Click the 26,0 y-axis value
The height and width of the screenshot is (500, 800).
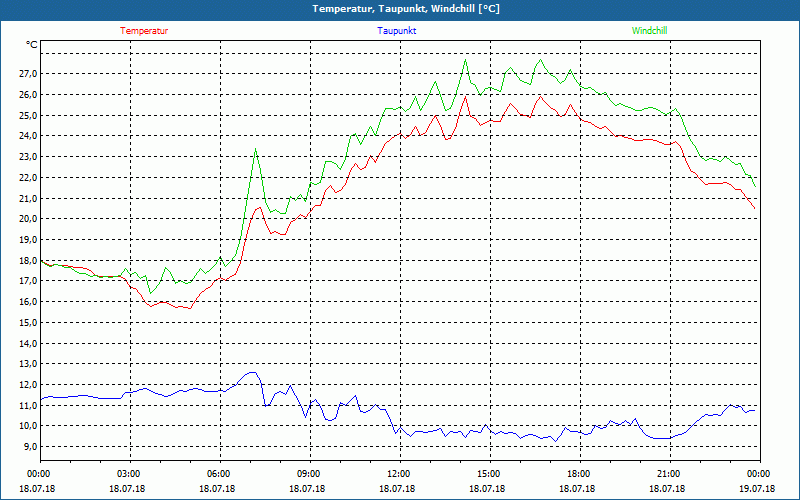click(x=29, y=95)
